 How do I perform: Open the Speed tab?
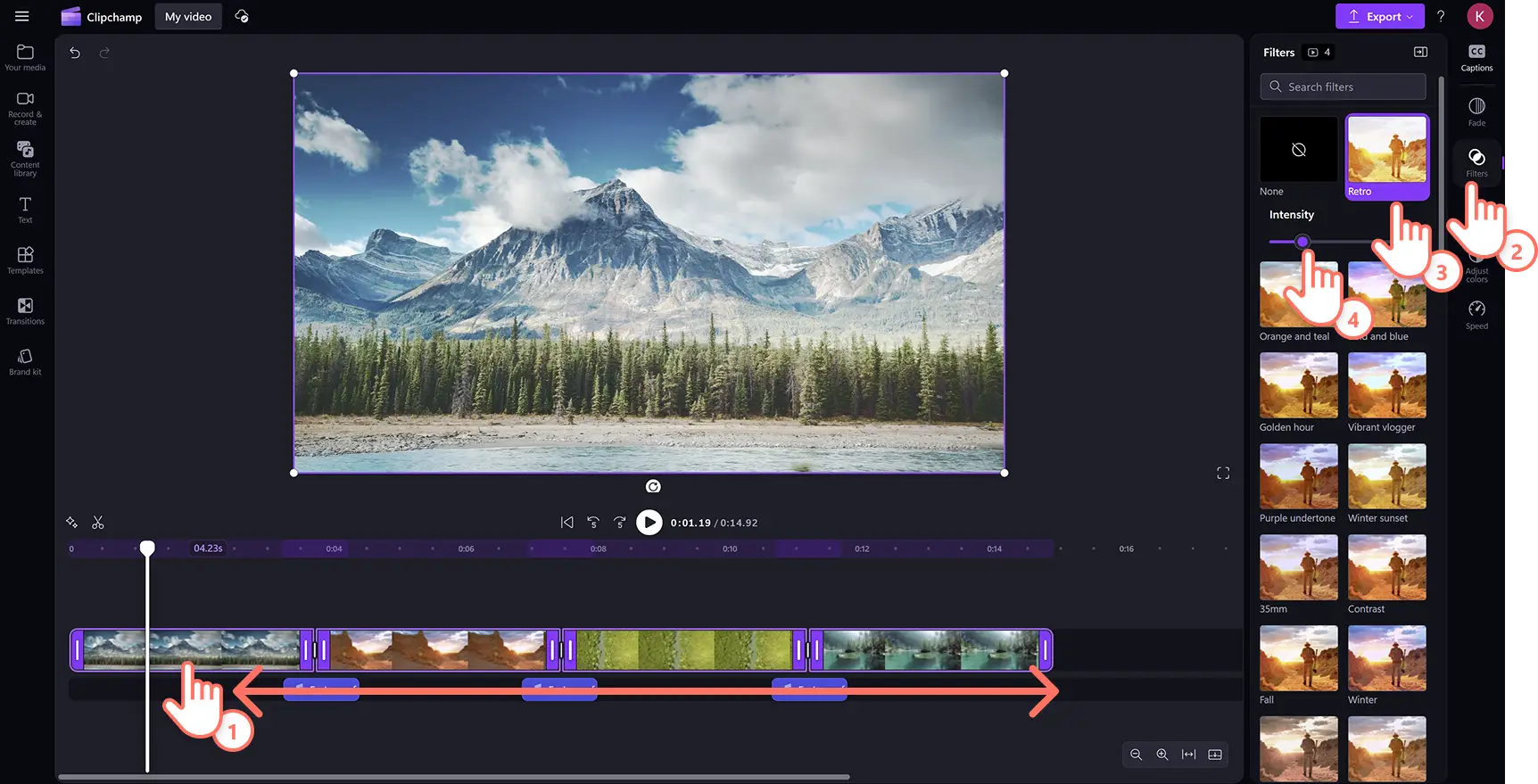click(1476, 315)
